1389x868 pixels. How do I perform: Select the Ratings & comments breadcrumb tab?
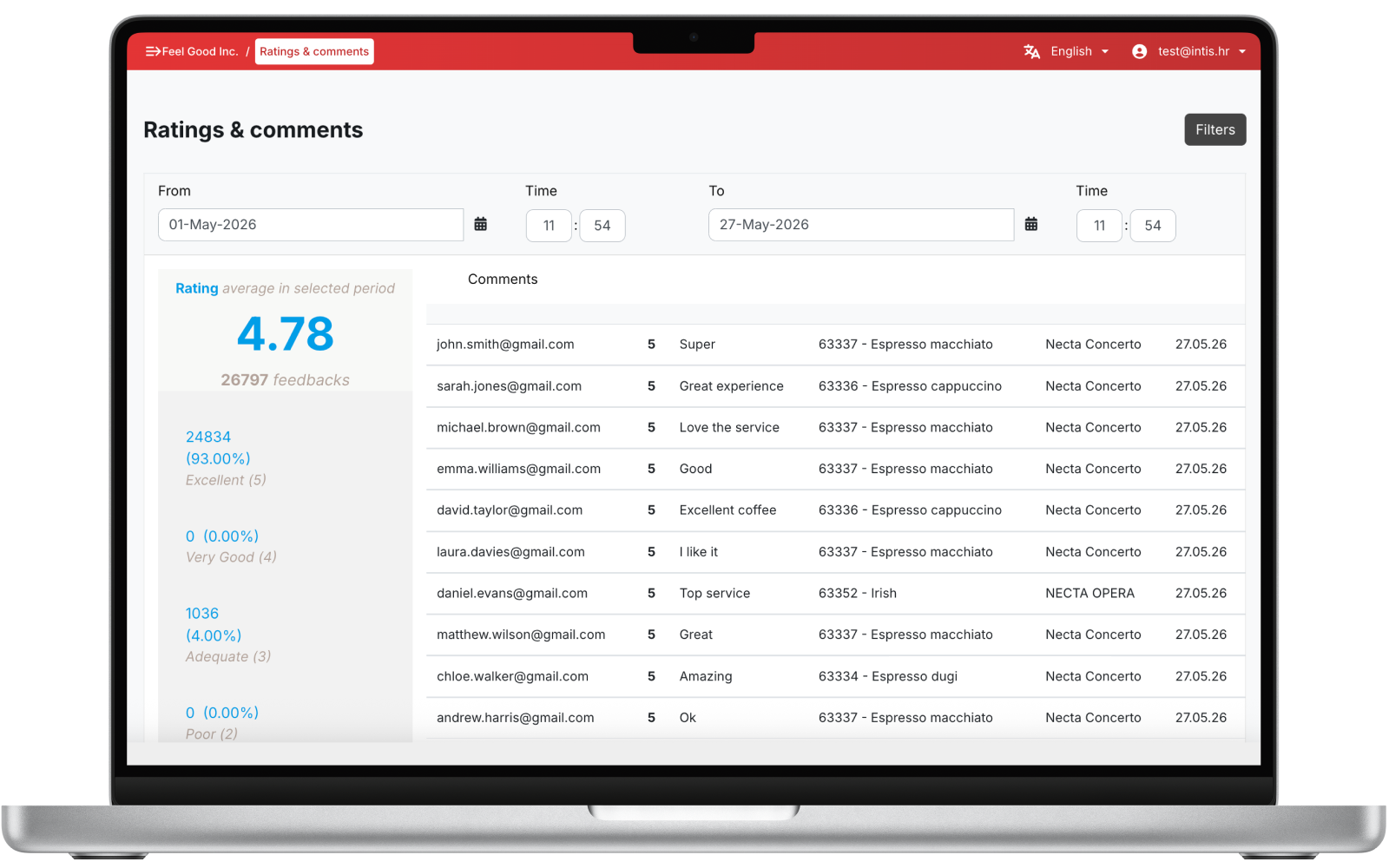314,51
